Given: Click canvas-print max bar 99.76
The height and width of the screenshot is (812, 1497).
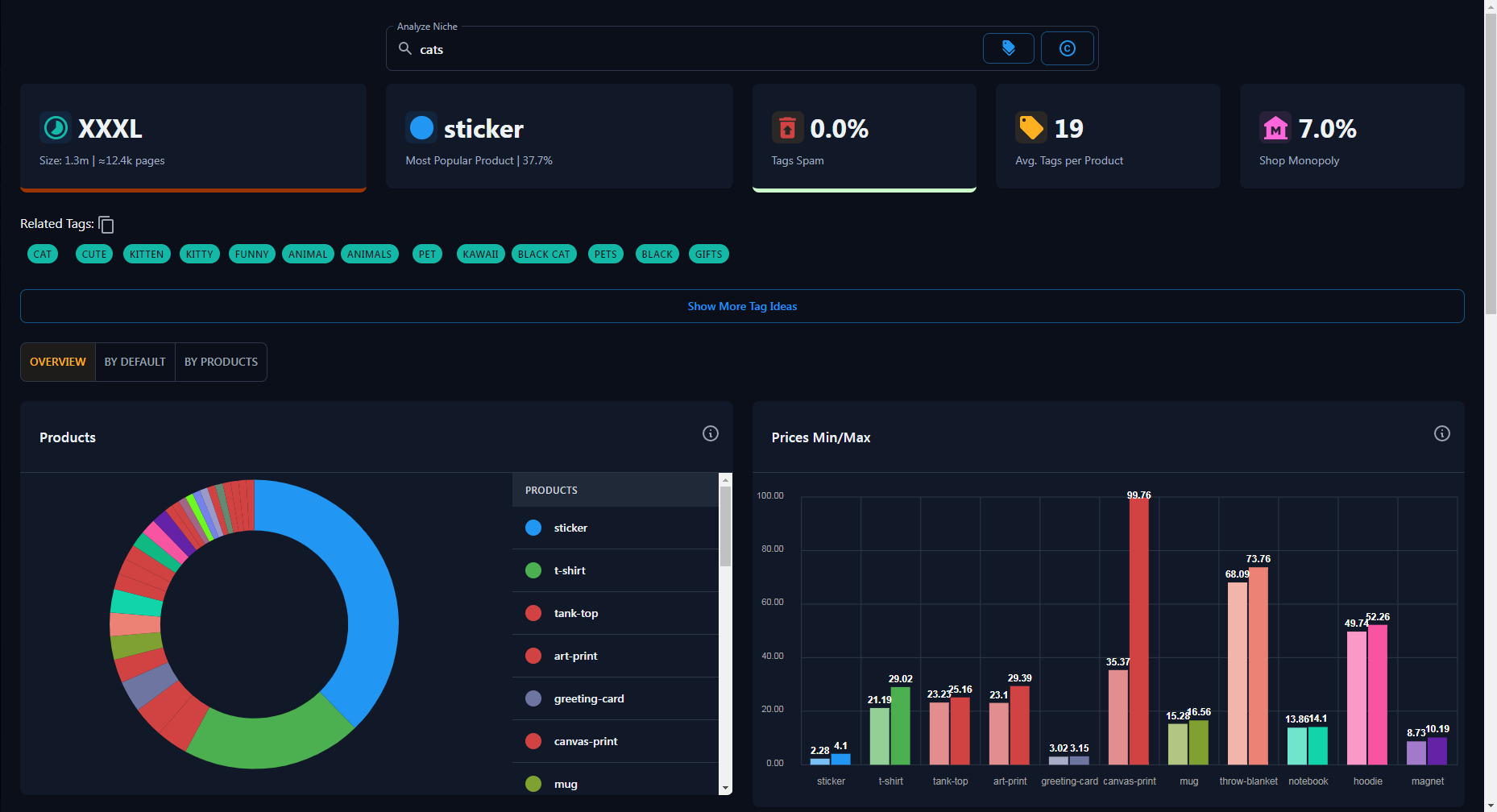Looking at the screenshot, I should (x=1138, y=632).
